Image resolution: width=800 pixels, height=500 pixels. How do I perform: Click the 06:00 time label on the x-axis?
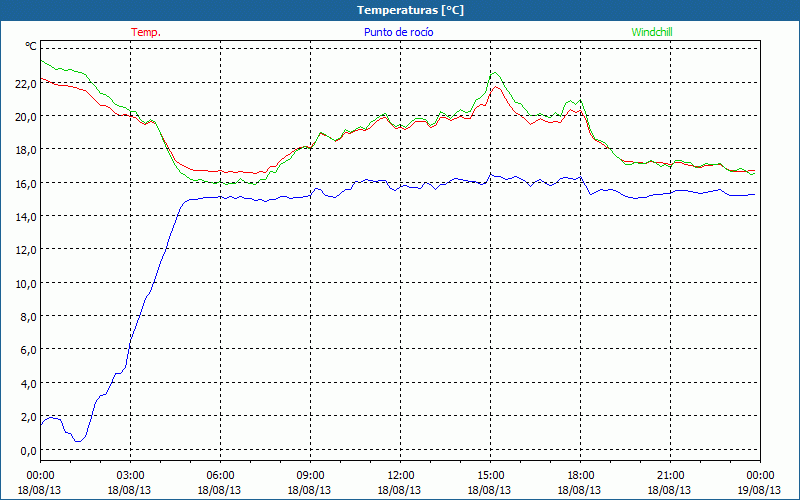[220, 476]
